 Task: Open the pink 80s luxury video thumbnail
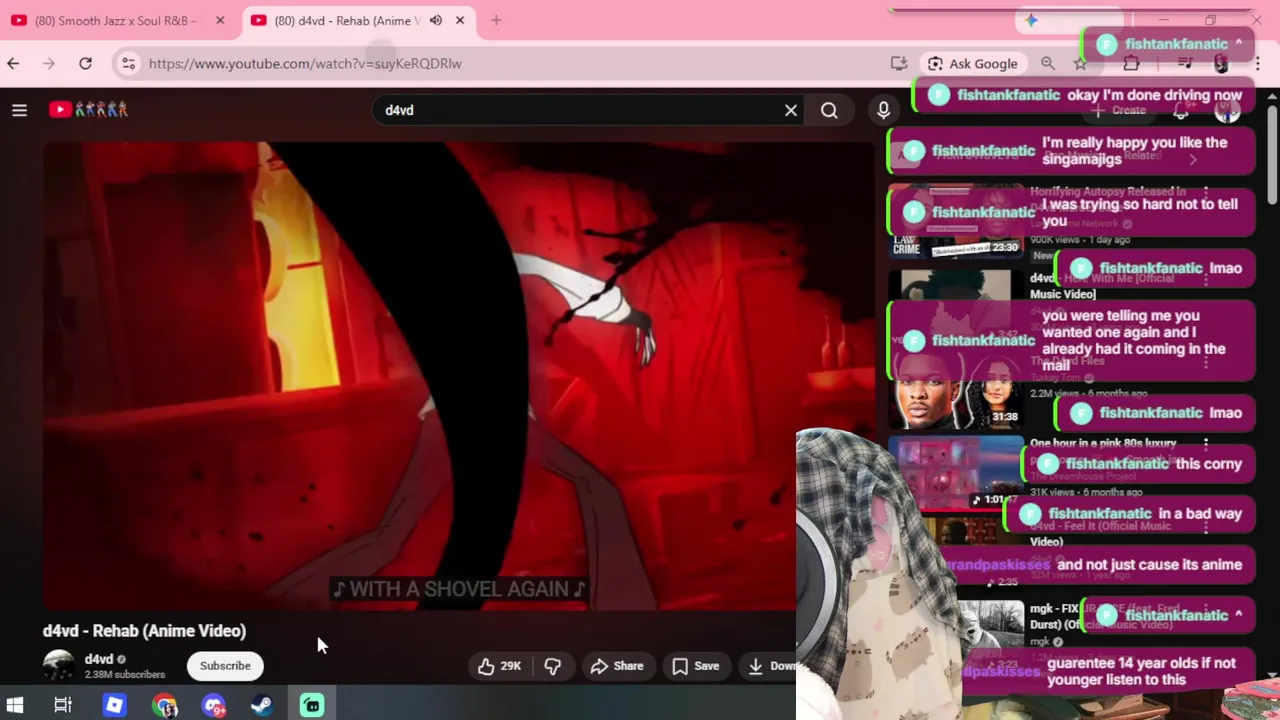point(956,473)
